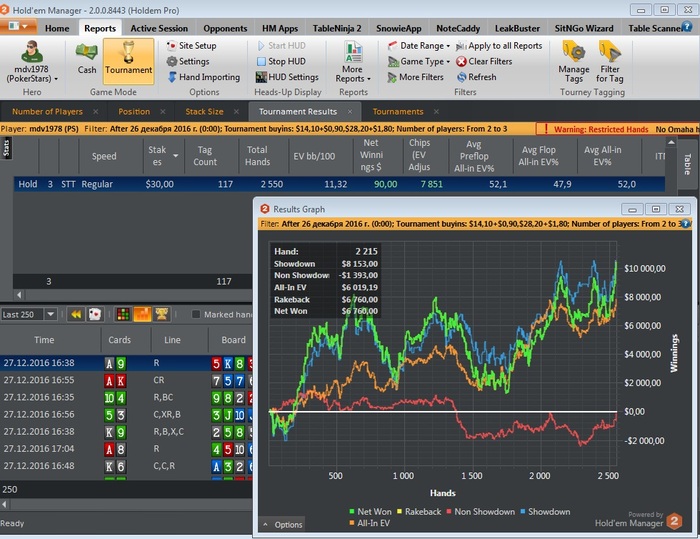Screen dimensions: 700x539
Task: Toggle the Marked hands checkbox
Action: point(196,314)
